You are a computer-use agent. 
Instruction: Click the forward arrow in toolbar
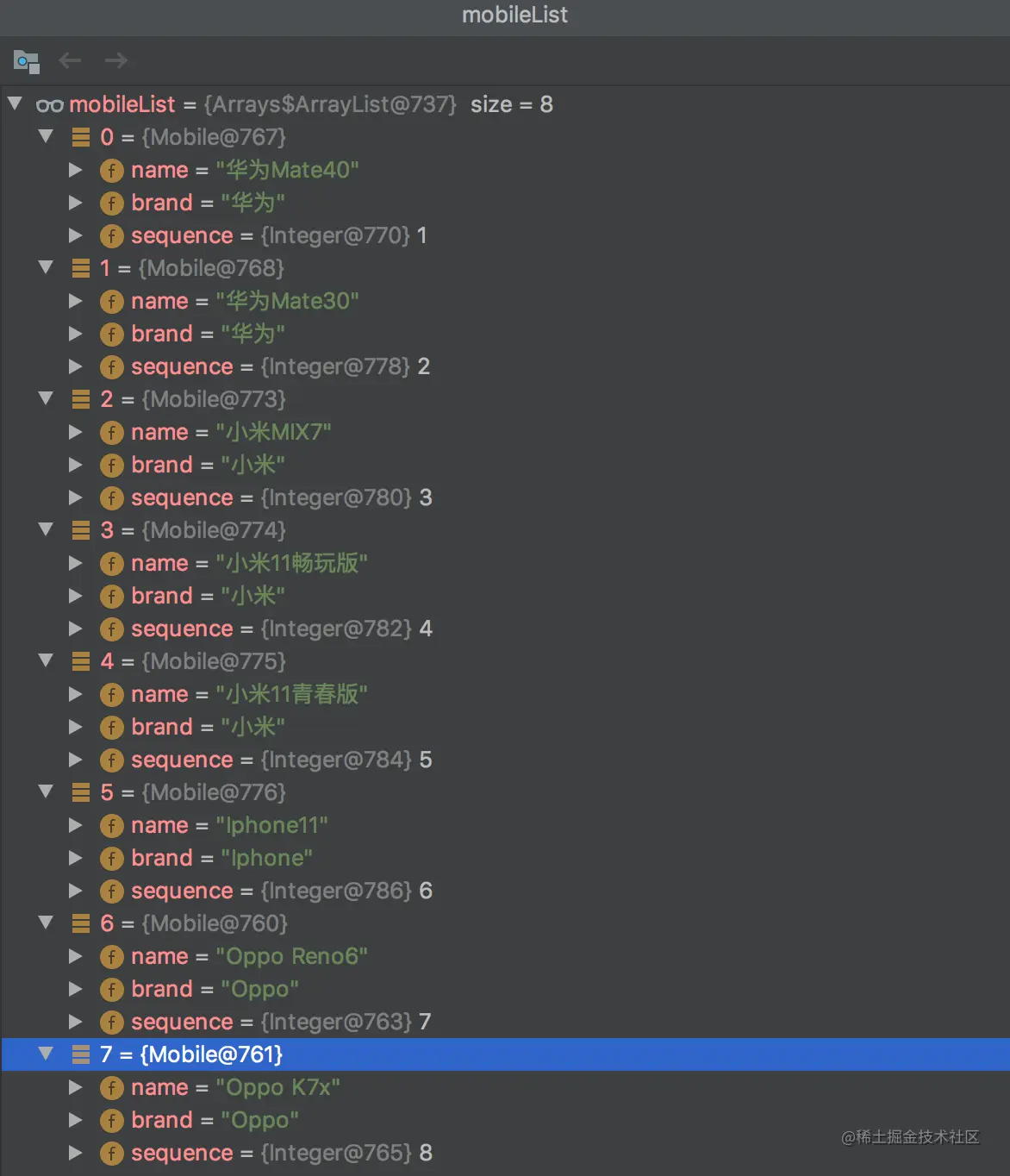point(116,60)
